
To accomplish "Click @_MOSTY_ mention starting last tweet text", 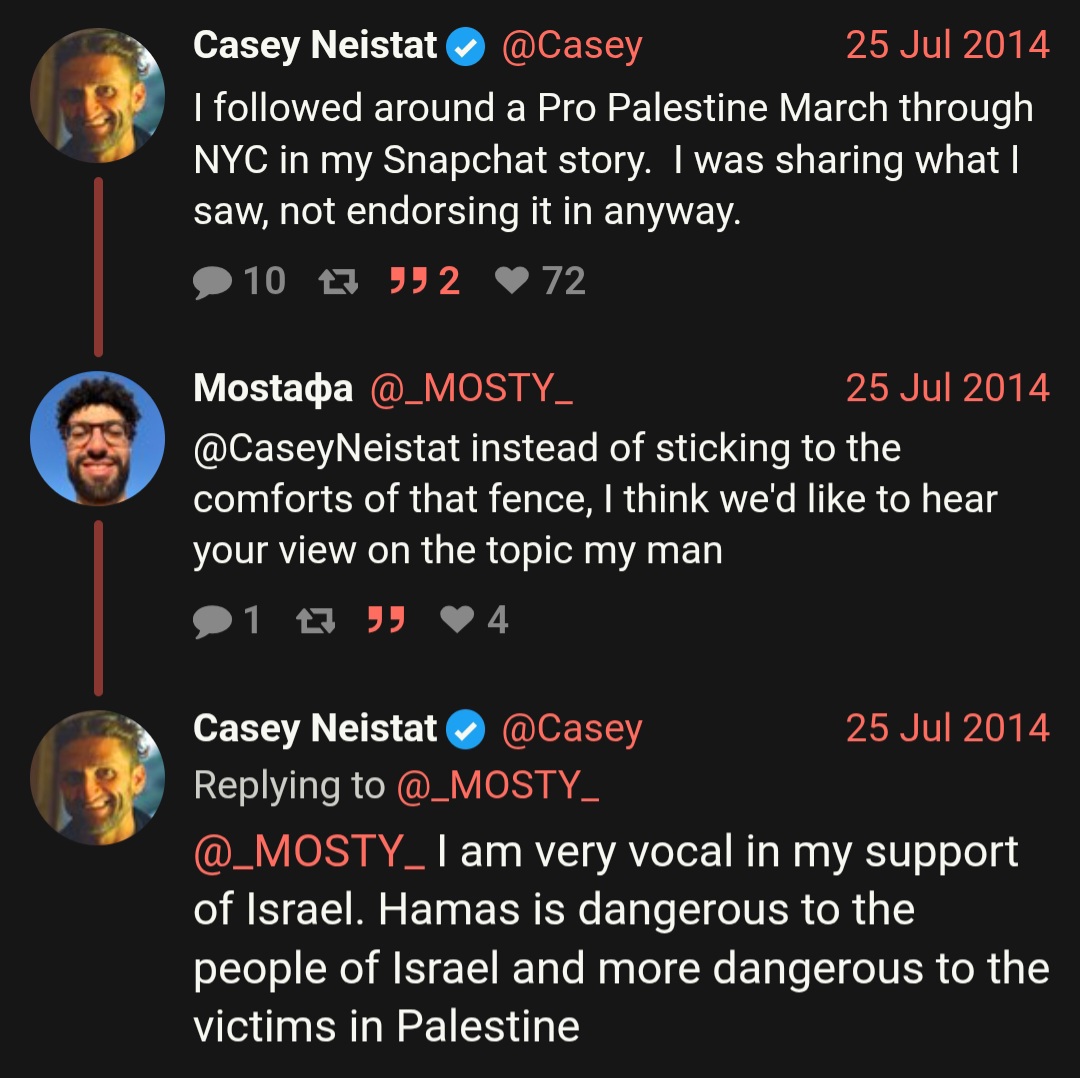I will (x=309, y=851).
